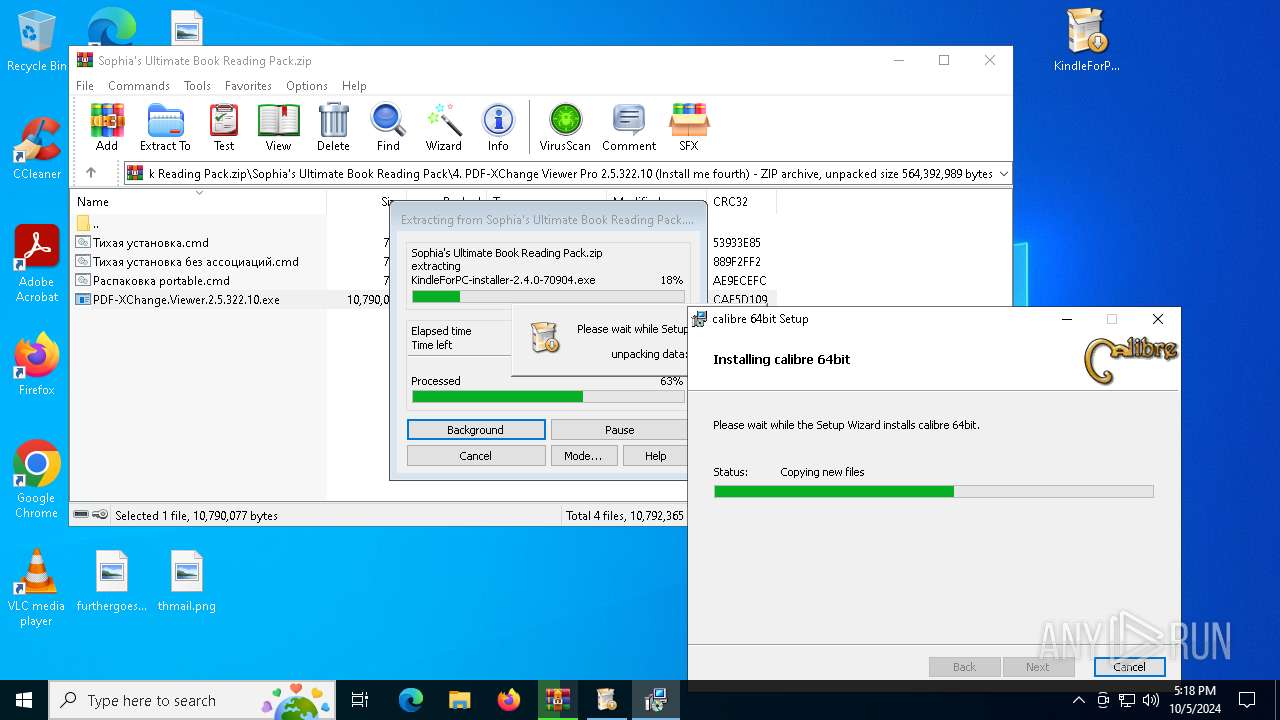Open Task View on the taskbar

click(x=360, y=700)
